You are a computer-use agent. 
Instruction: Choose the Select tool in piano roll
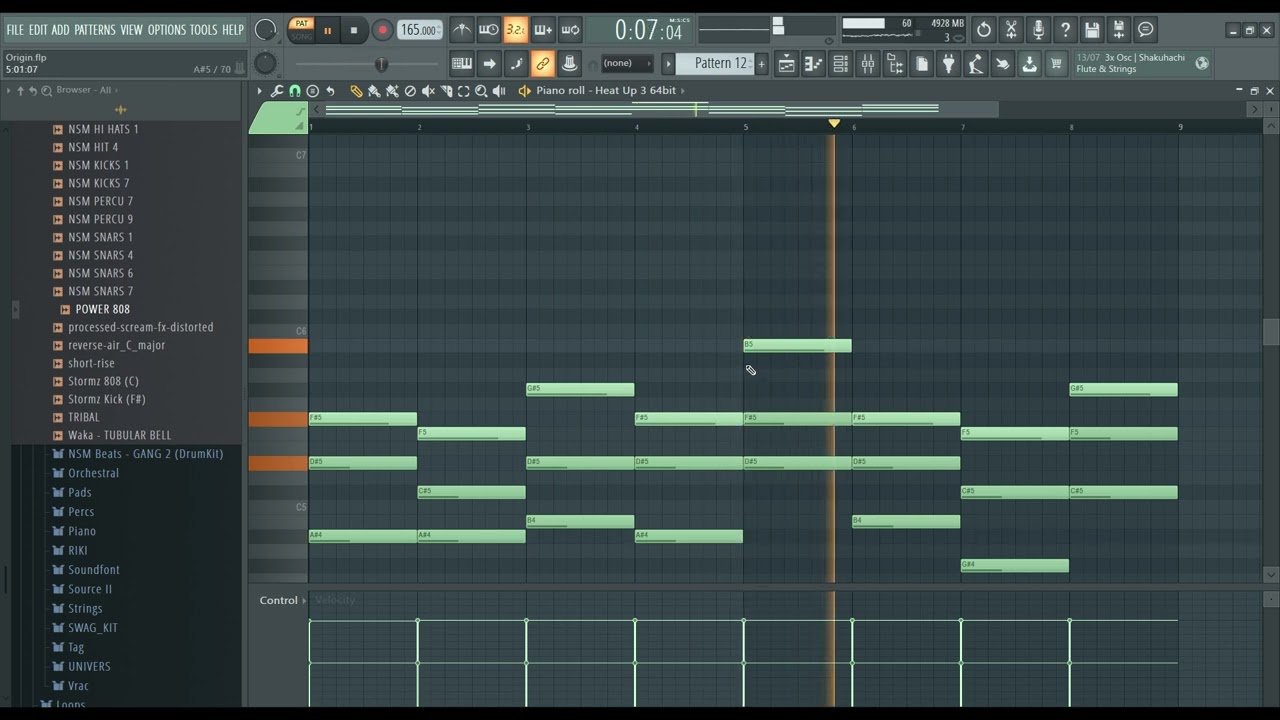(x=464, y=91)
